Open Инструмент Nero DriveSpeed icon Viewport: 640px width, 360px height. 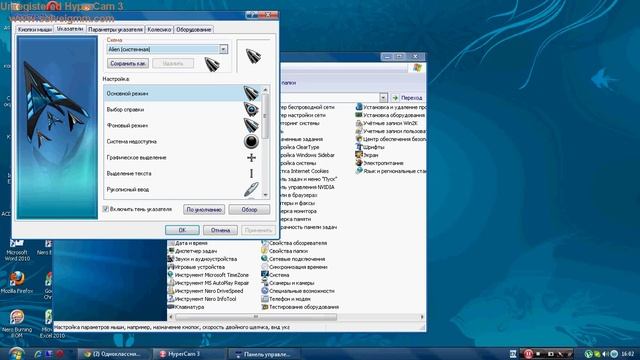(x=171, y=291)
